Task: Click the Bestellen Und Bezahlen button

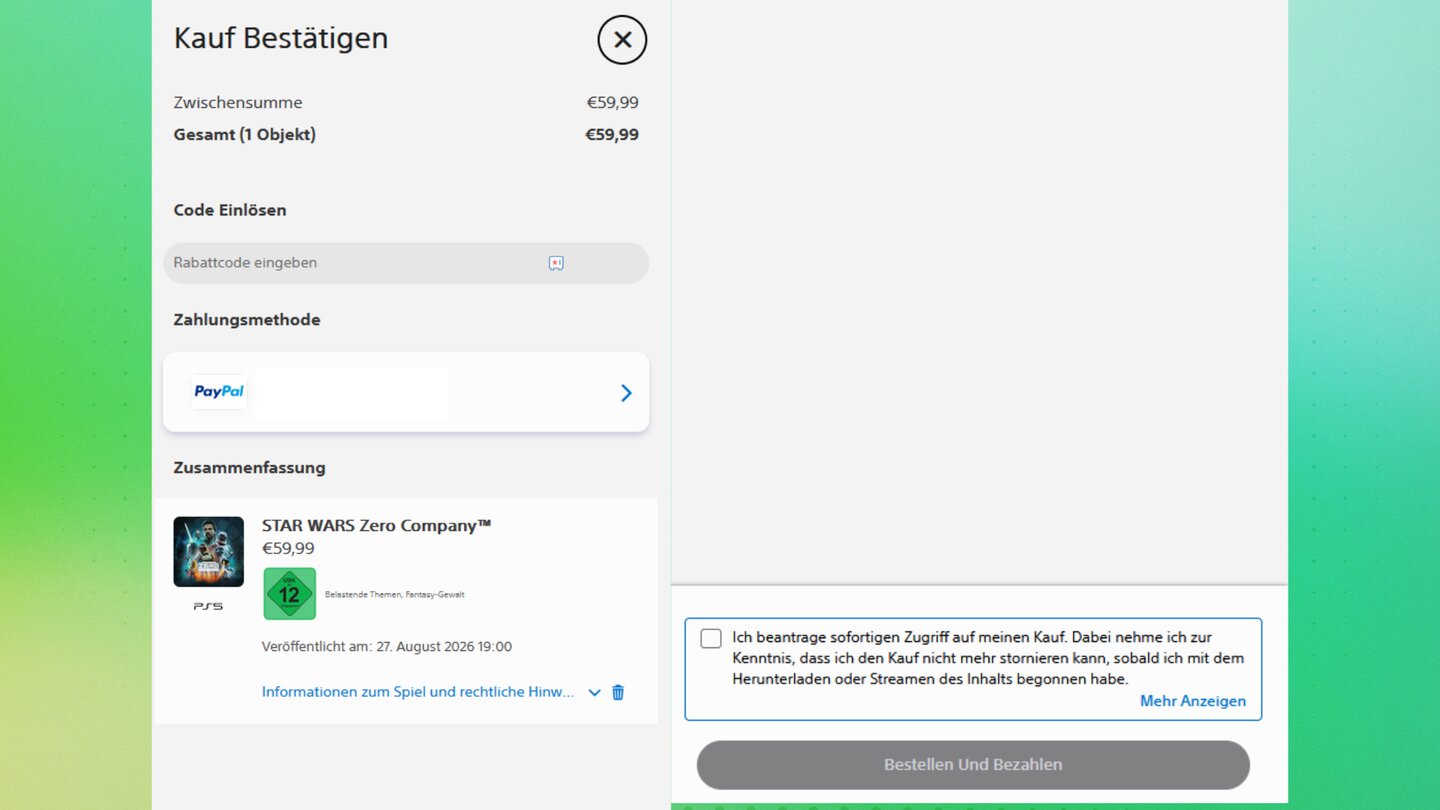Action: [973, 765]
